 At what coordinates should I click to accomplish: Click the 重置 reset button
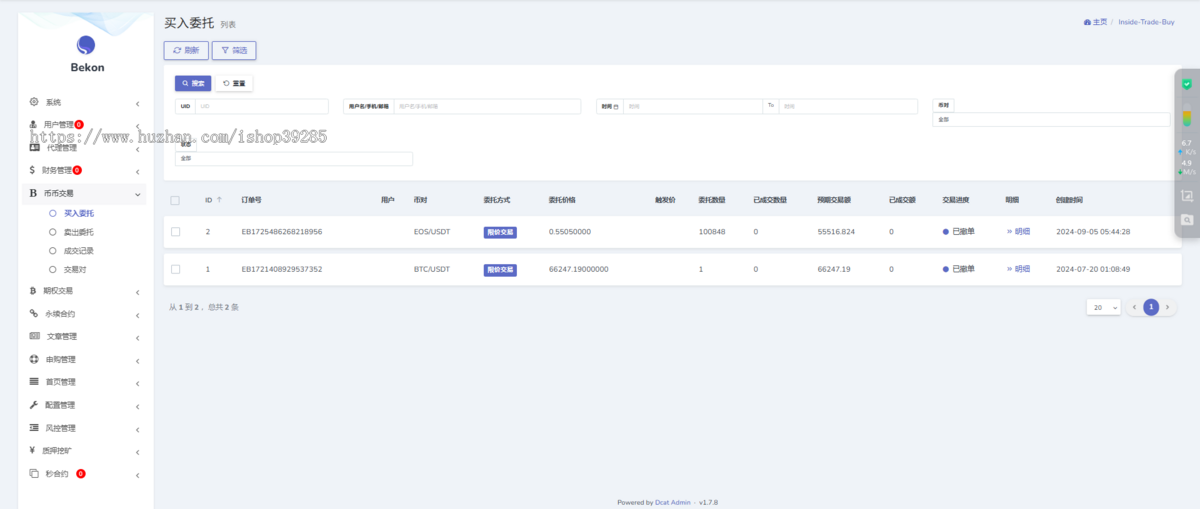(234, 83)
